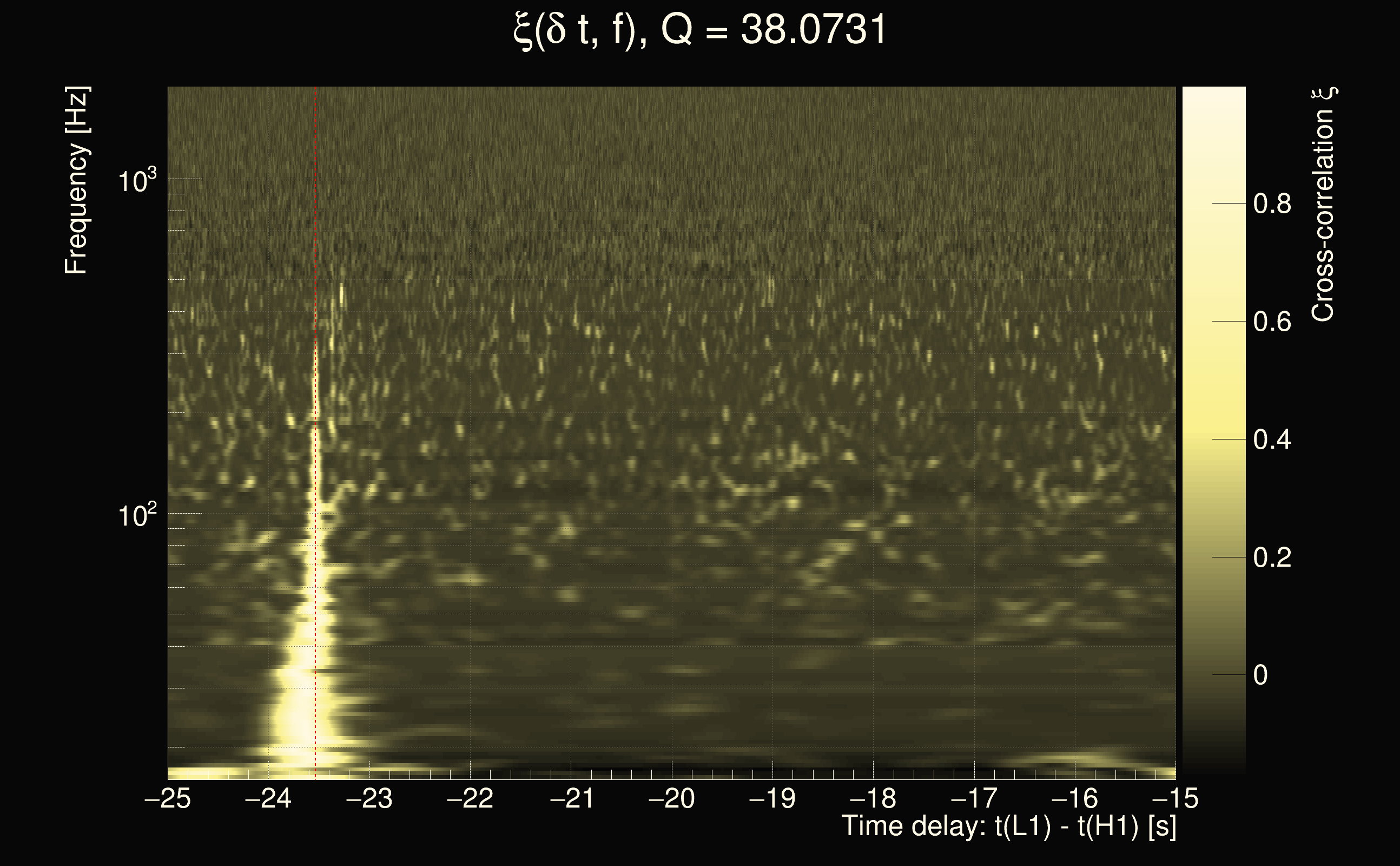
Task: Click the 0.8 mark on the color scale
Action: tap(1272, 204)
